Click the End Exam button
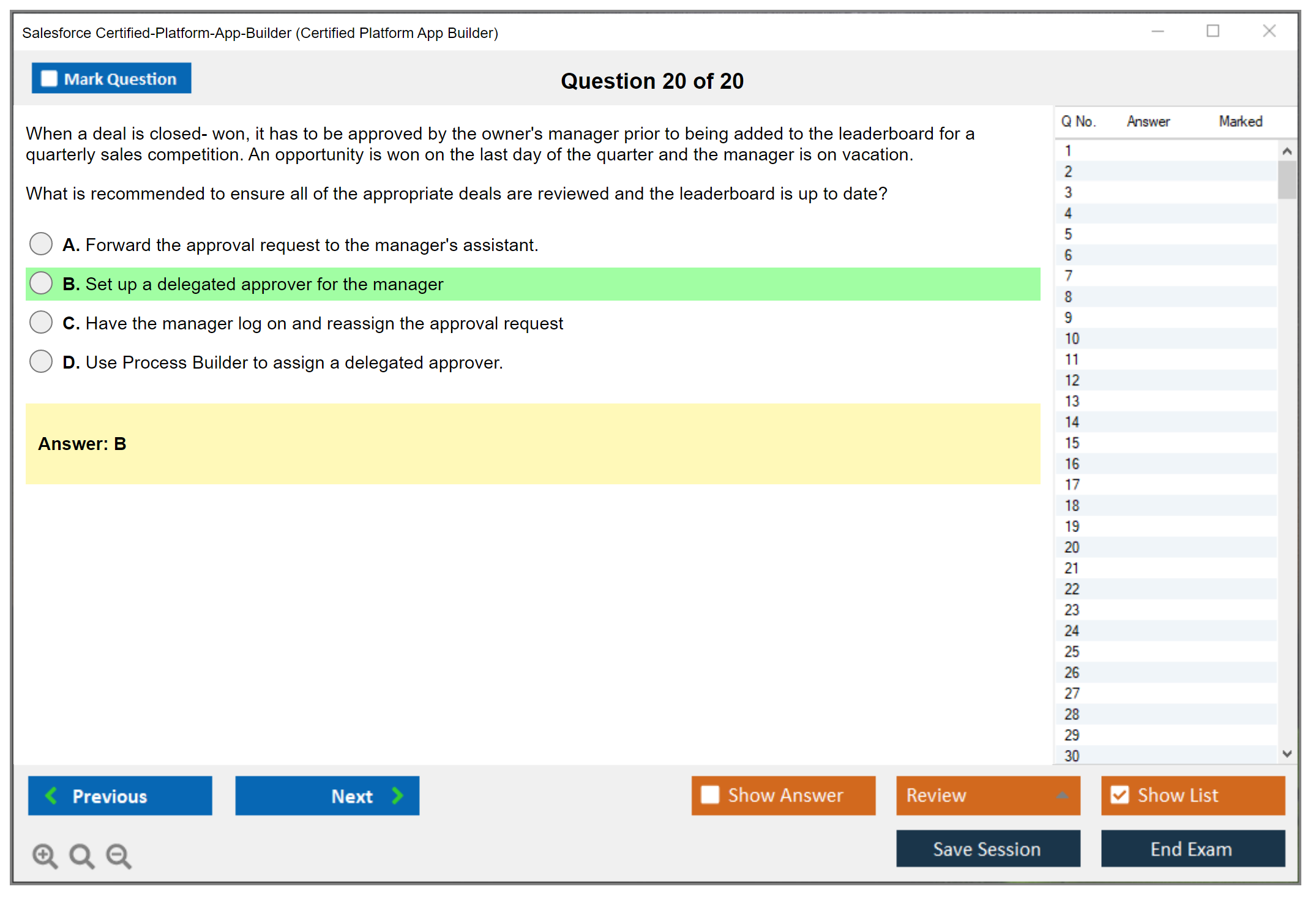 point(1192,849)
